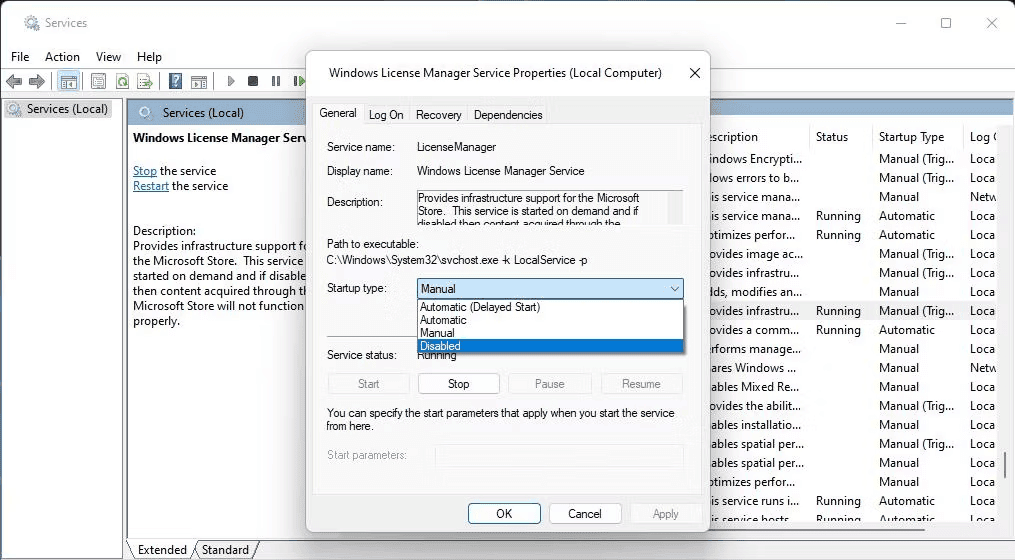Click the Export List toolbar icon

145,81
